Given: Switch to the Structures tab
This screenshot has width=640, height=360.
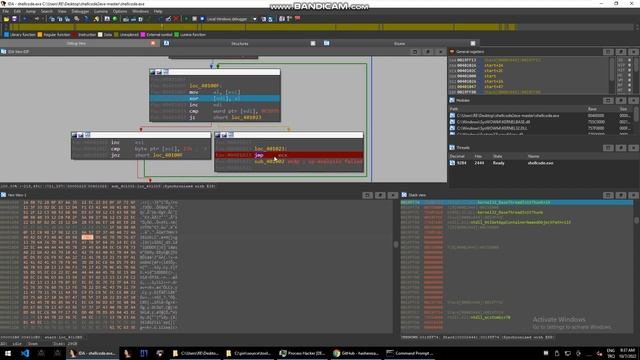Looking at the screenshot, I should point(240,43).
